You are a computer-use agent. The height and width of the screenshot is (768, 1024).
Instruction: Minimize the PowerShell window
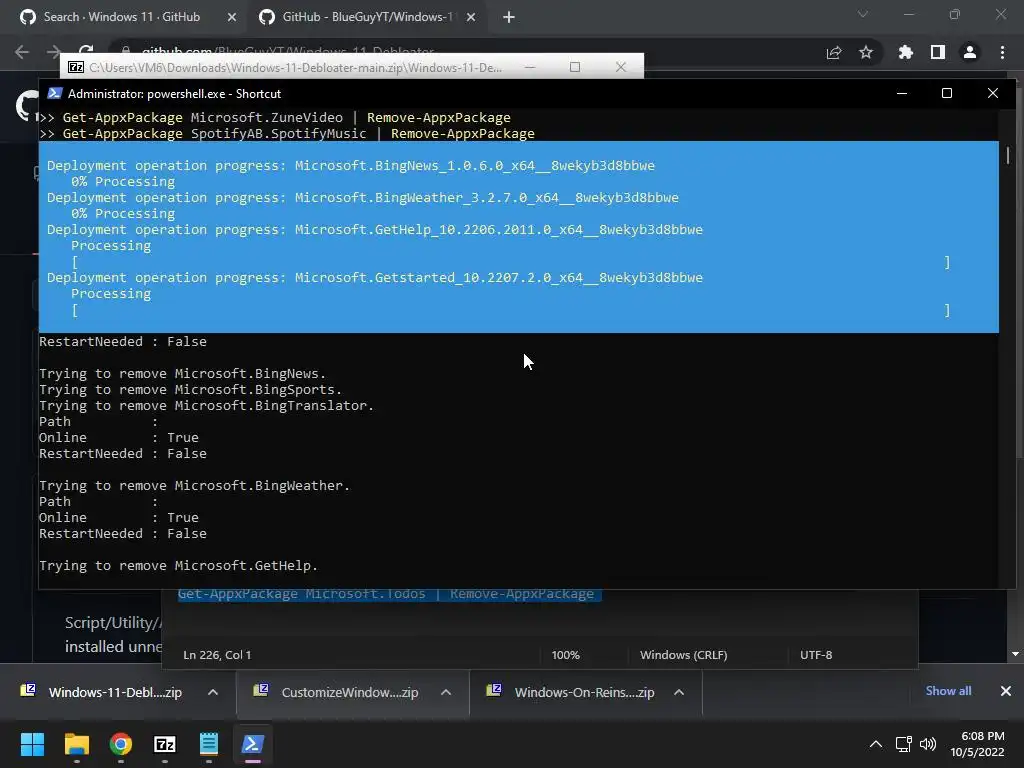click(x=902, y=93)
